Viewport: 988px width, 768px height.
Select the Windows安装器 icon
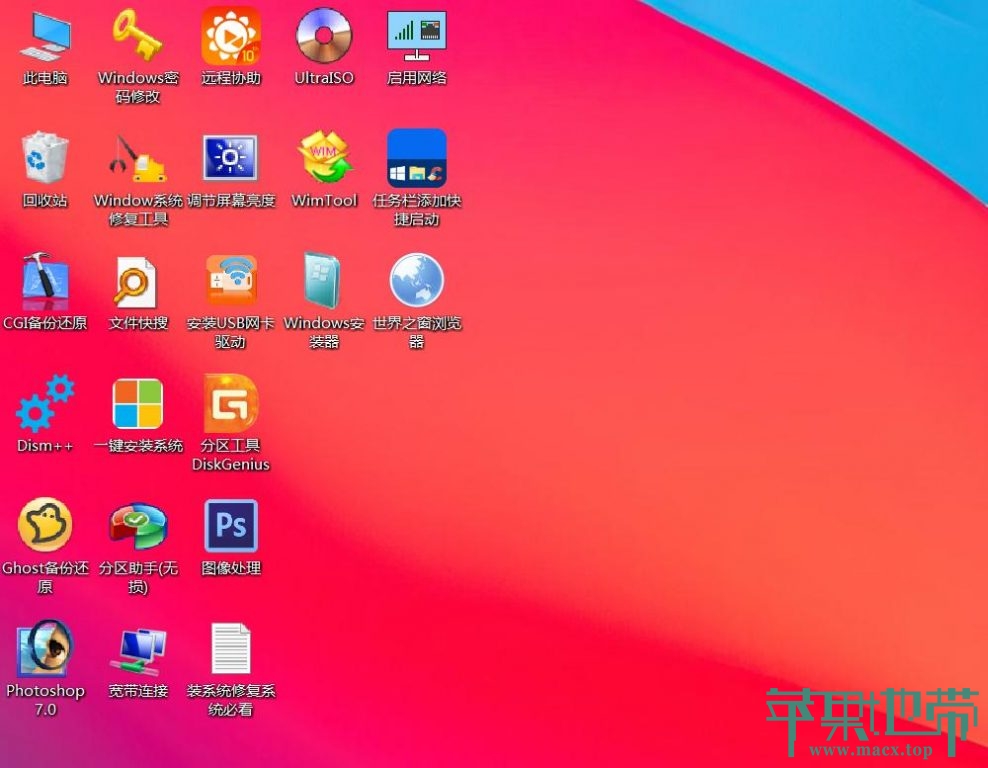[324, 282]
